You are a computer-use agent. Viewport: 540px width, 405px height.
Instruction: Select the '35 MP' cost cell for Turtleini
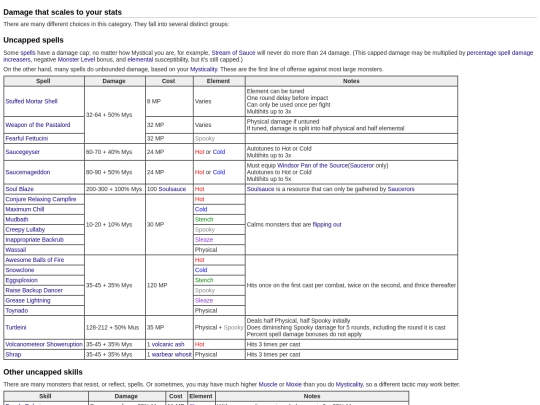click(x=169, y=328)
